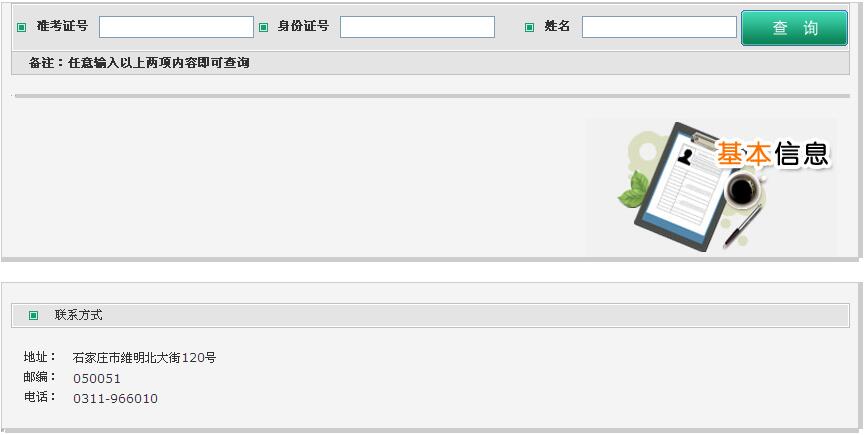Click the 查询 search button
864x435 pixels.
(794, 28)
